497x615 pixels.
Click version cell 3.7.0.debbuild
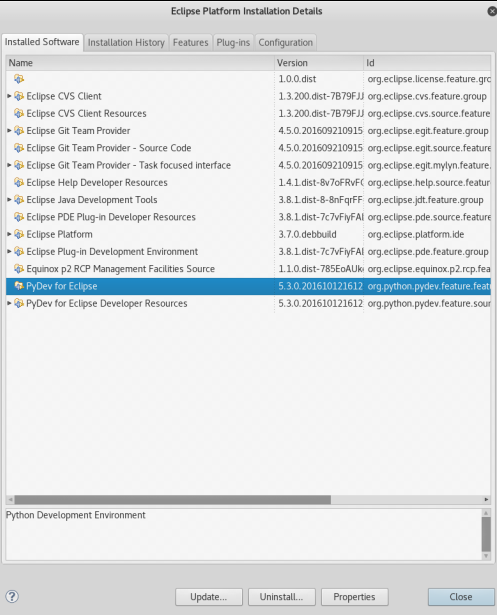point(307,234)
